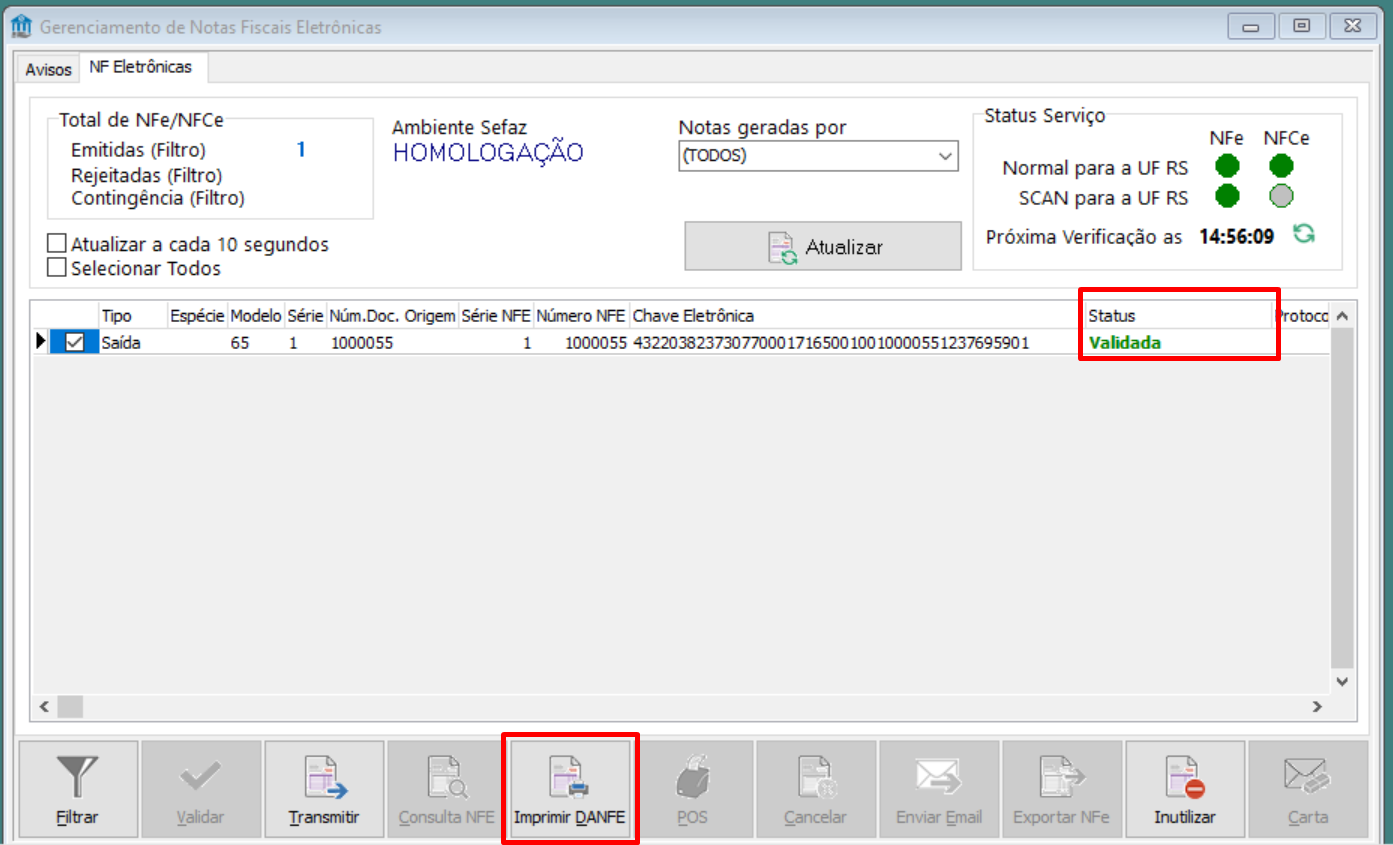The image size is (1393, 845).
Task: Click green NFe indicator for Normal UF RS
Action: click(1228, 166)
